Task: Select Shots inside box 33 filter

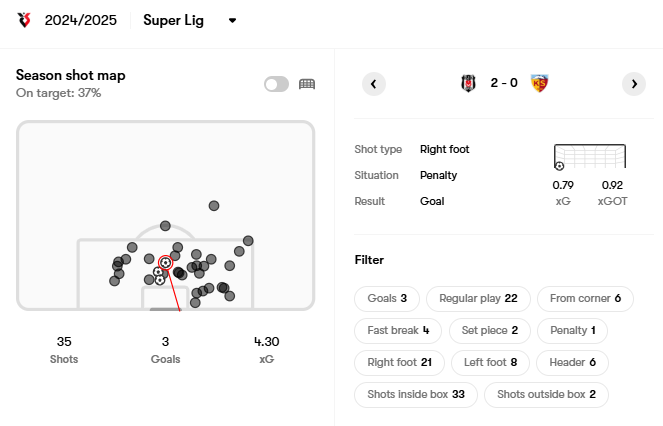Action: [x=416, y=395]
